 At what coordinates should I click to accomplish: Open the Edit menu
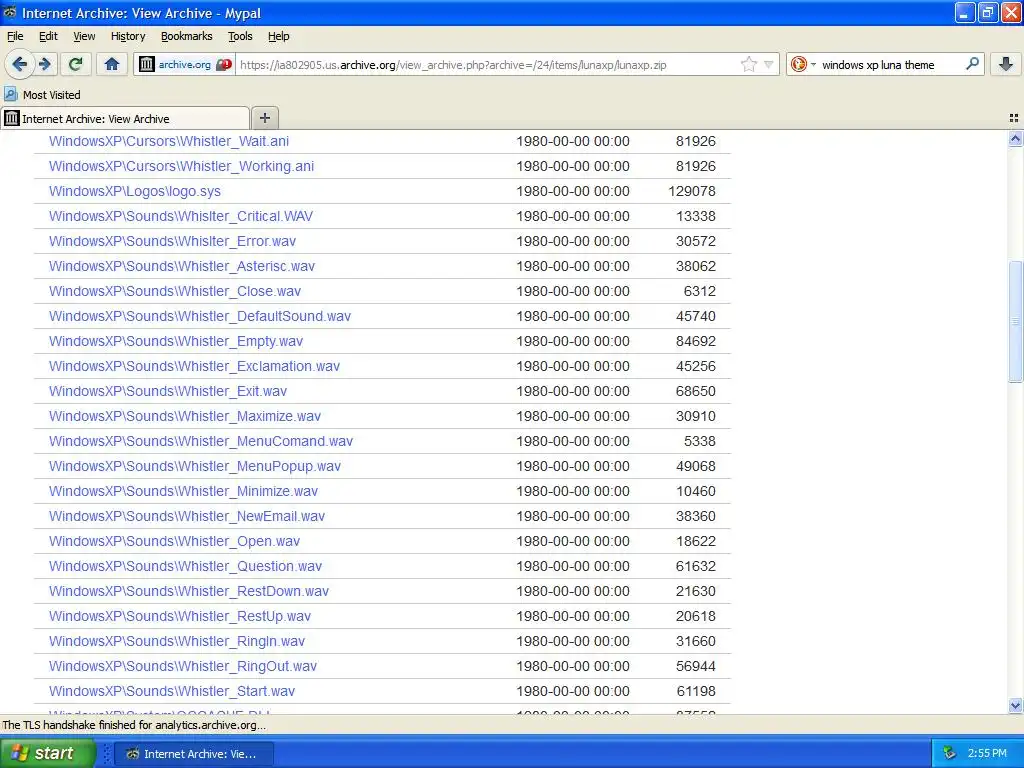tap(48, 36)
